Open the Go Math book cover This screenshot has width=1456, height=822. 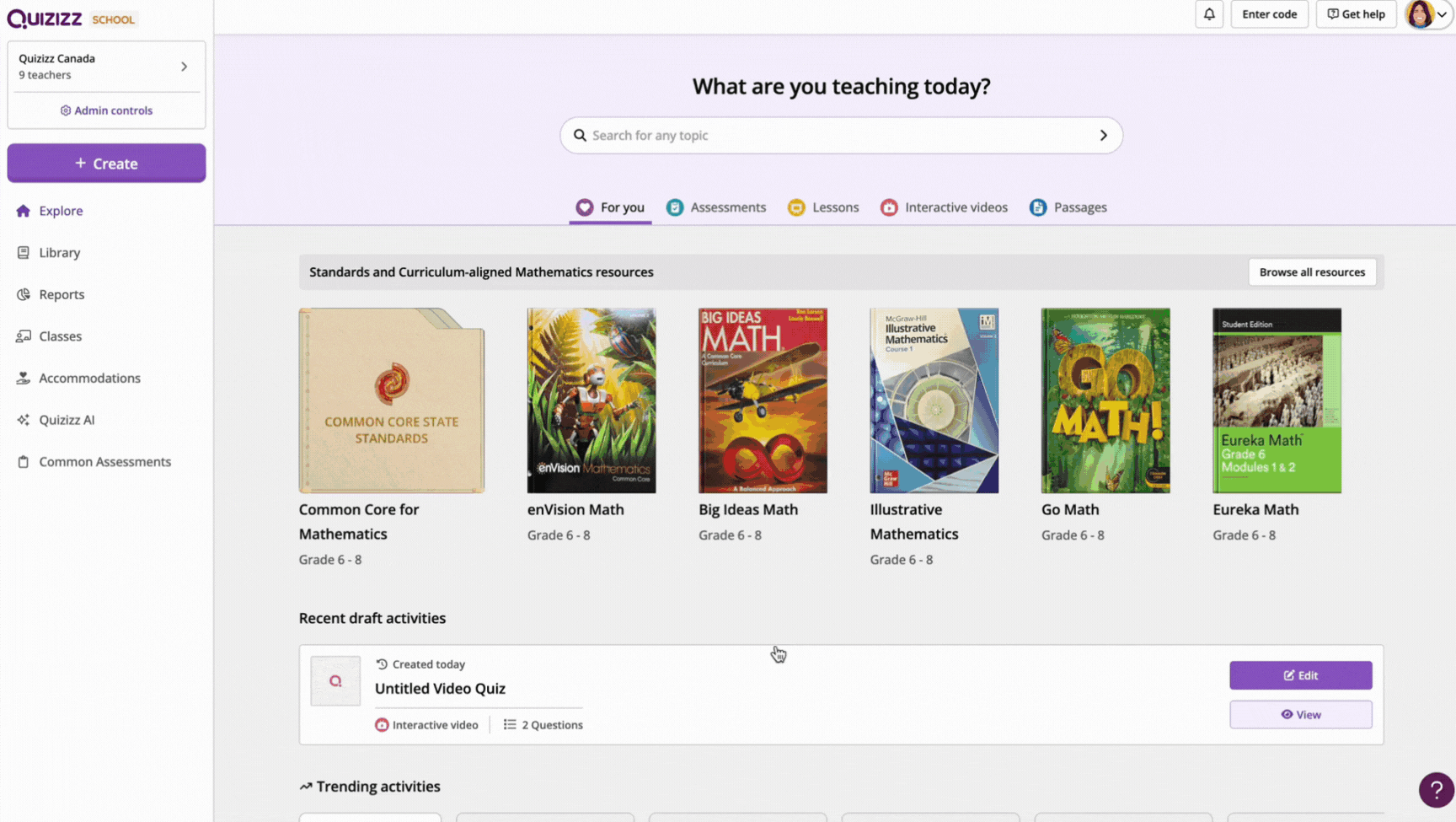click(x=1105, y=400)
